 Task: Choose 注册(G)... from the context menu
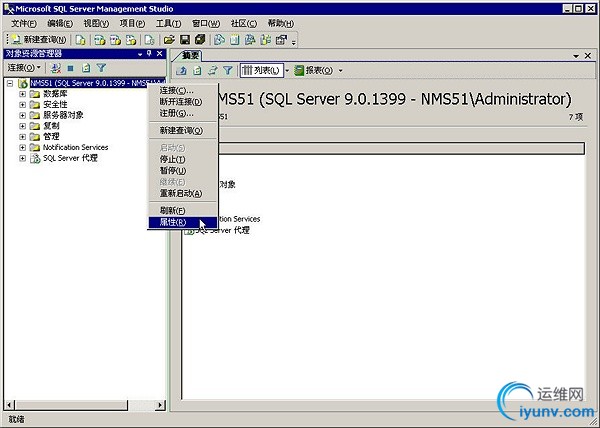183,113
